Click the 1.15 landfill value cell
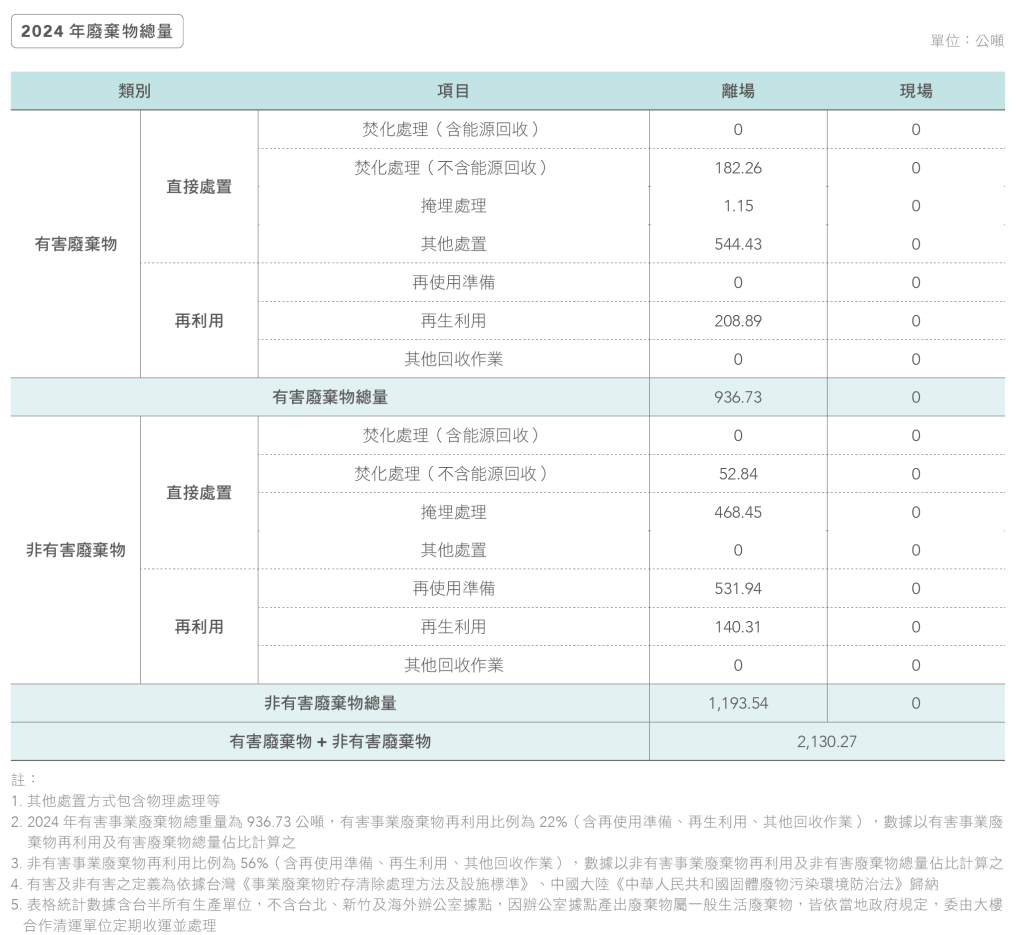The image size is (1024, 935). 738,206
